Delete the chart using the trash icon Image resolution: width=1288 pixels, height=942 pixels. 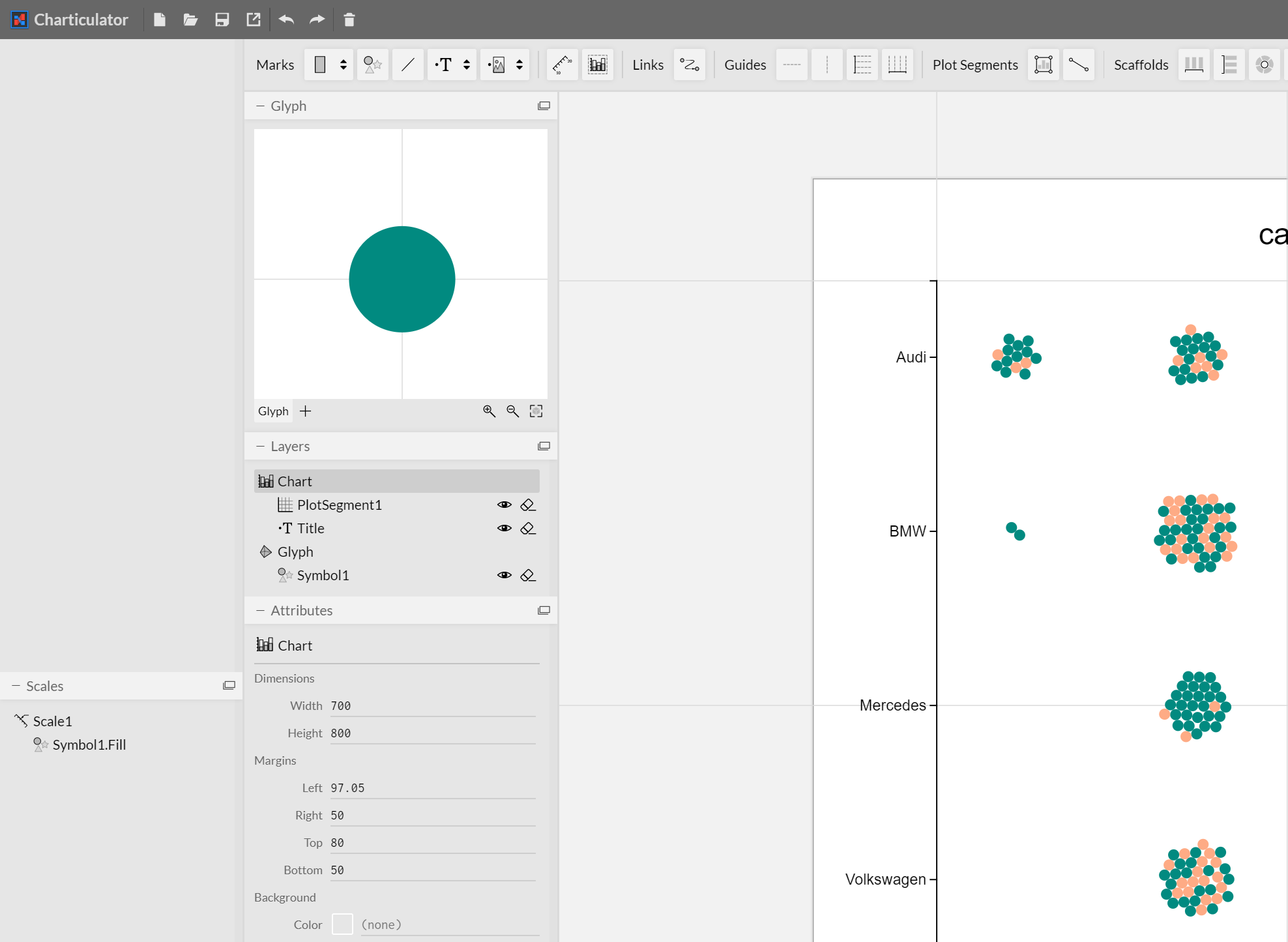pyautogui.click(x=349, y=20)
